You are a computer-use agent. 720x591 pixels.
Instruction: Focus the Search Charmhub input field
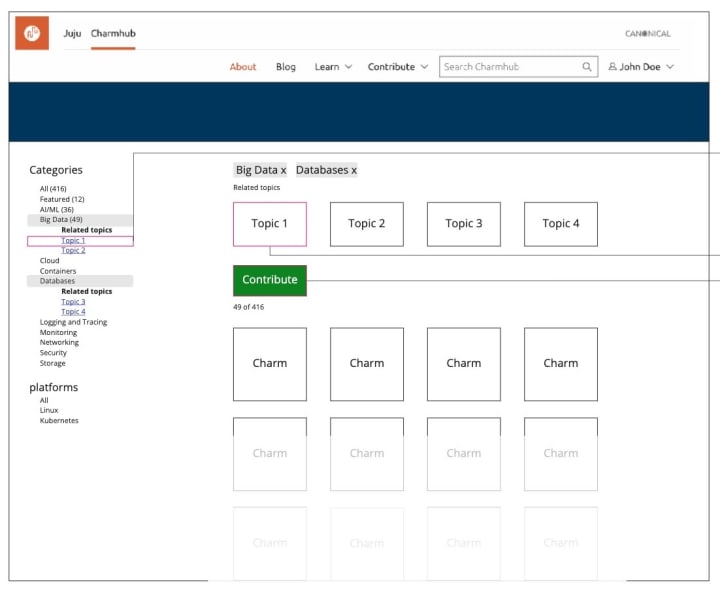point(518,67)
